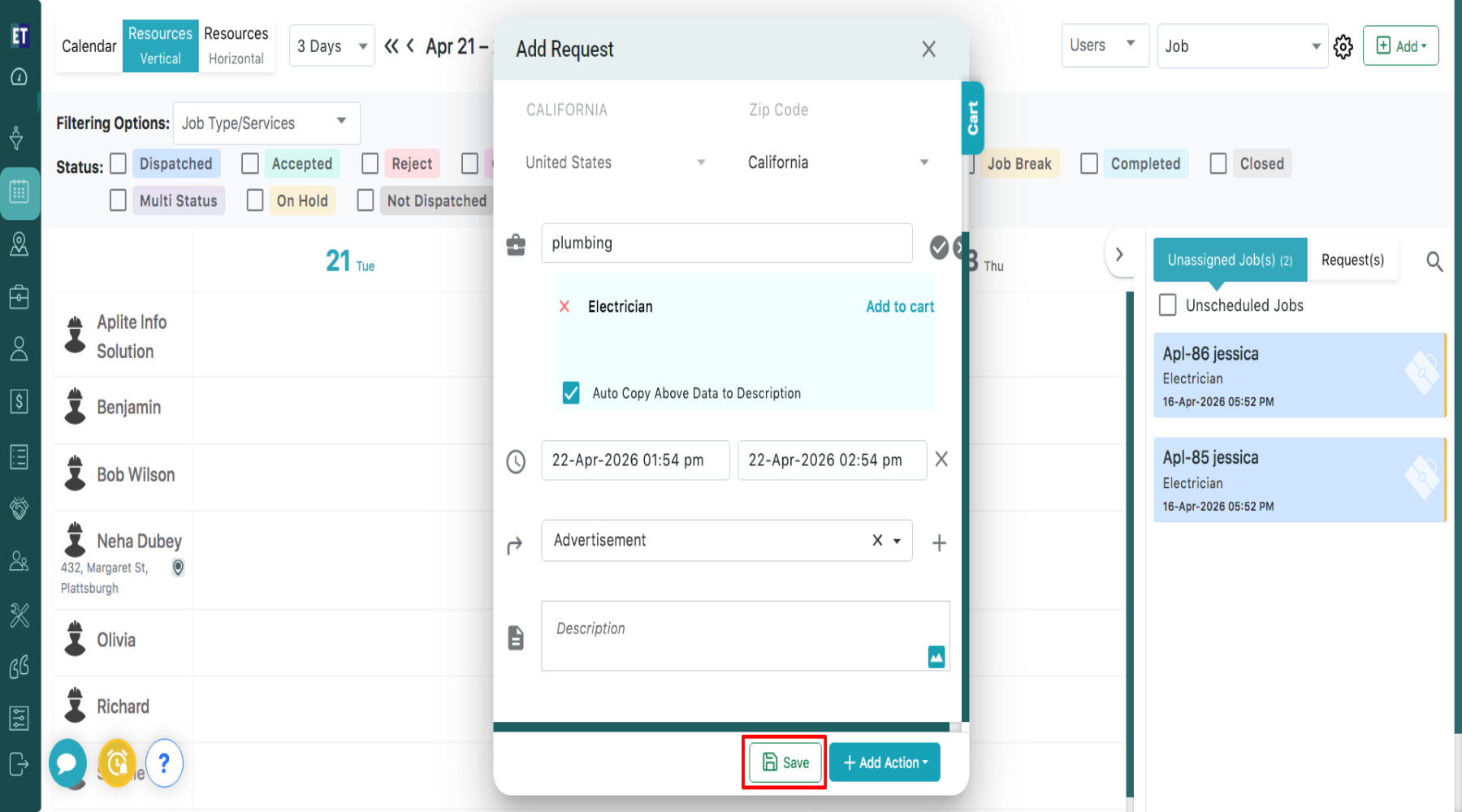Open the search magnifier in jobs panel
1462x812 pixels.
pos(1434,261)
